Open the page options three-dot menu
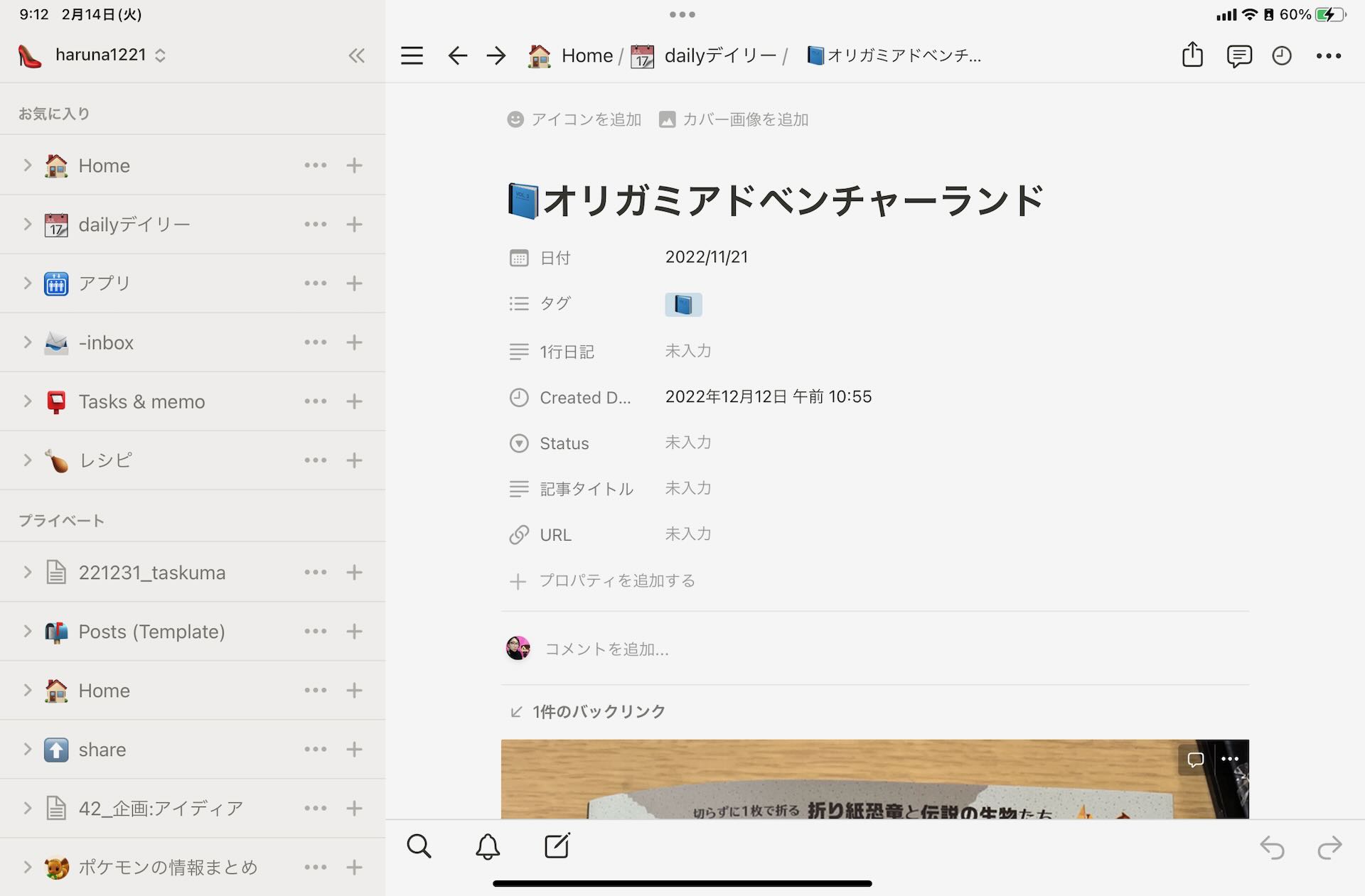Viewport: 1365px width, 896px height. (1328, 55)
